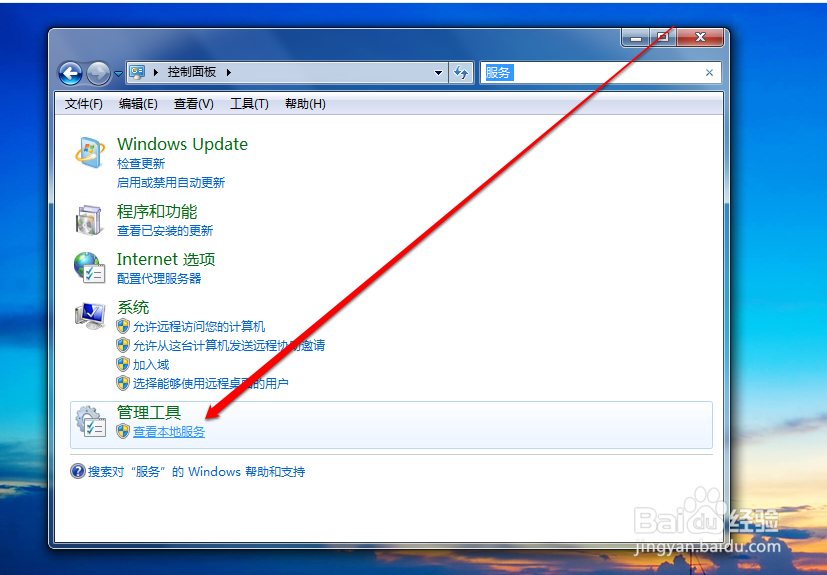Click the 系统 computer icon
This screenshot has height=575, width=827.
click(90, 316)
